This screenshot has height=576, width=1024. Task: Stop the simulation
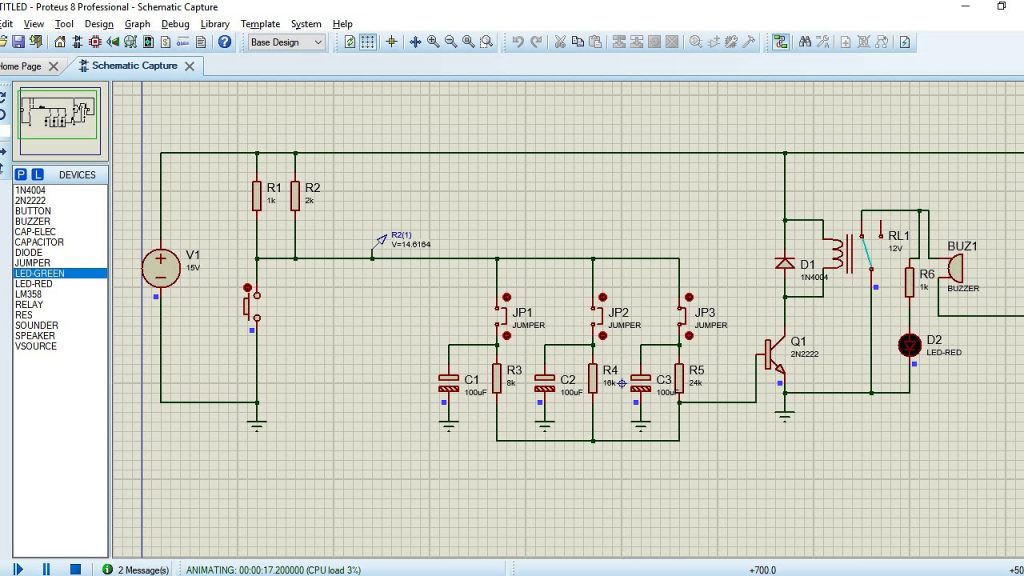(75, 569)
